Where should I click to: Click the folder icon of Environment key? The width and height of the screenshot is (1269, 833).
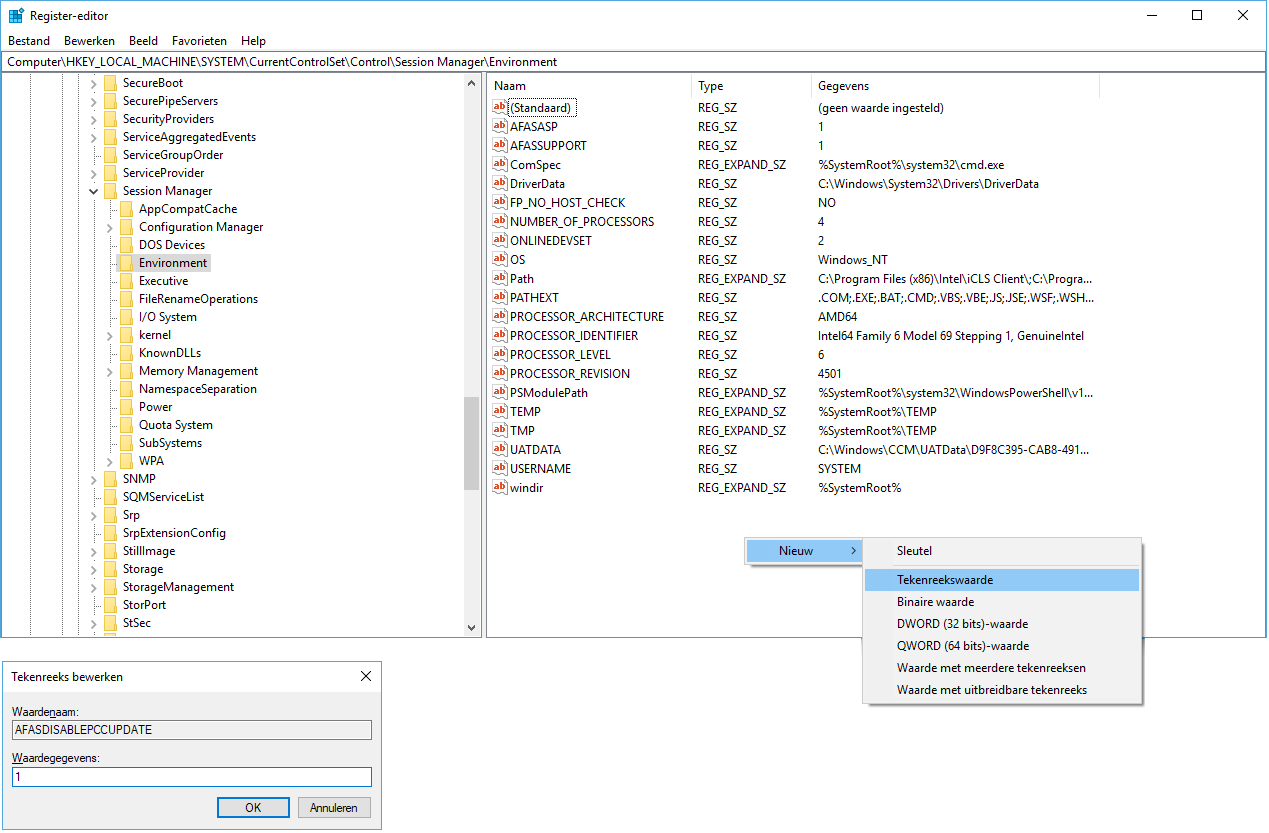pyautogui.click(x=126, y=263)
